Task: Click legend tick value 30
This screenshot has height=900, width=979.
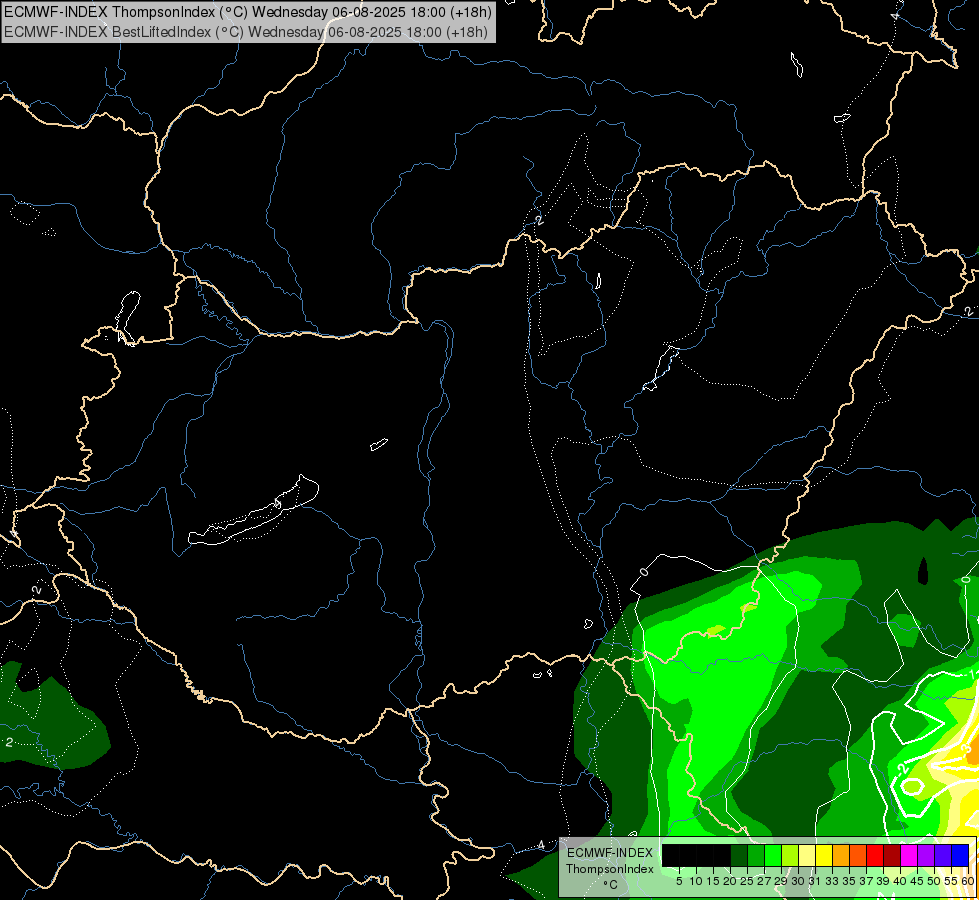Action: [798, 881]
